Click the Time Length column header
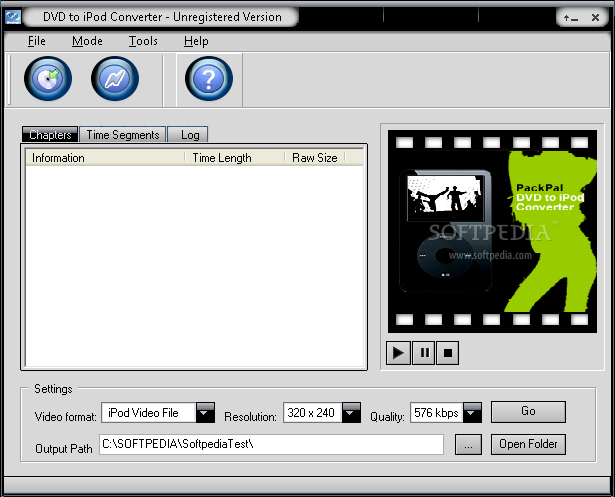Viewport: 615px width, 497px height. click(235, 158)
